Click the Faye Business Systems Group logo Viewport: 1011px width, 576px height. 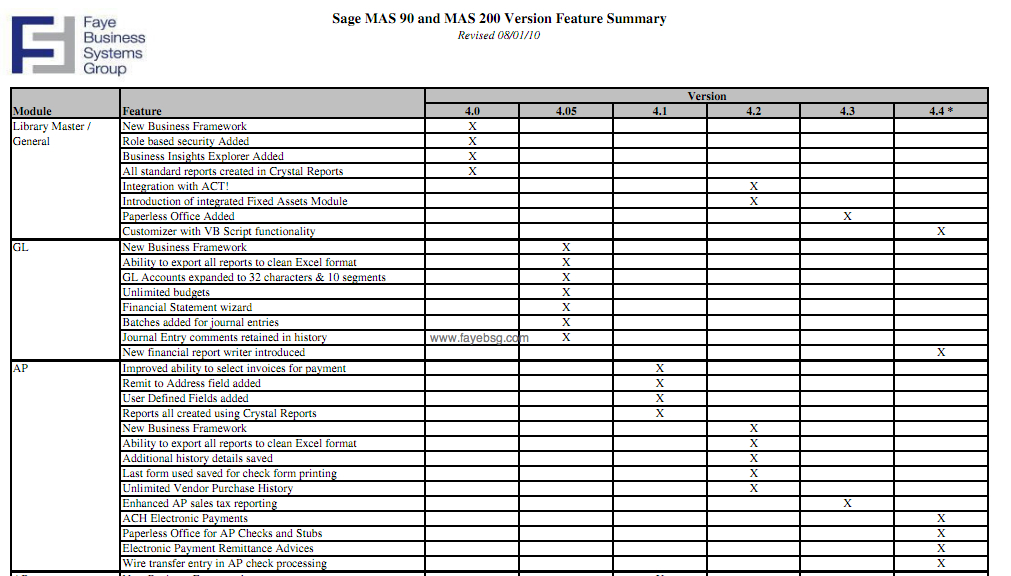[x=79, y=45]
